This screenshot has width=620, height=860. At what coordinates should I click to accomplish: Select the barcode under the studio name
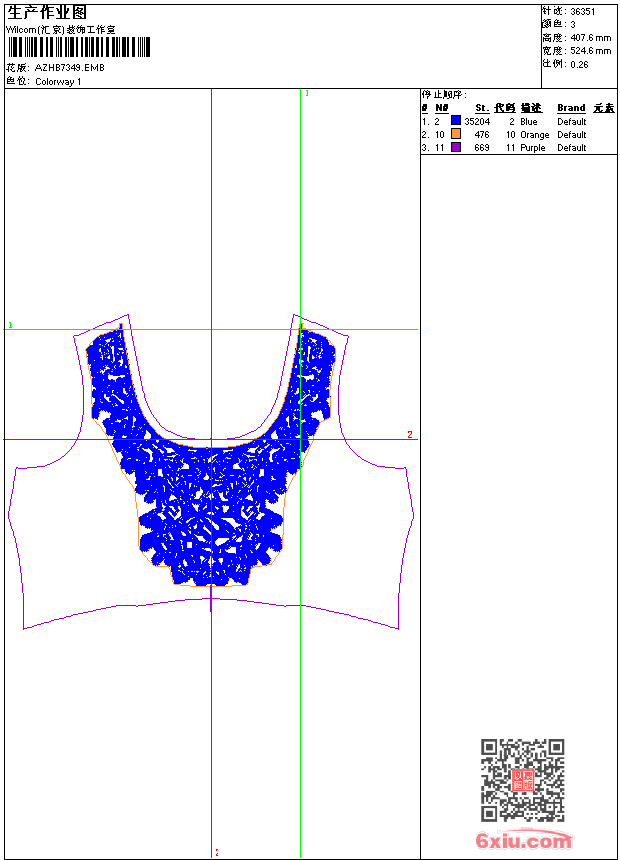(x=79, y=47)
